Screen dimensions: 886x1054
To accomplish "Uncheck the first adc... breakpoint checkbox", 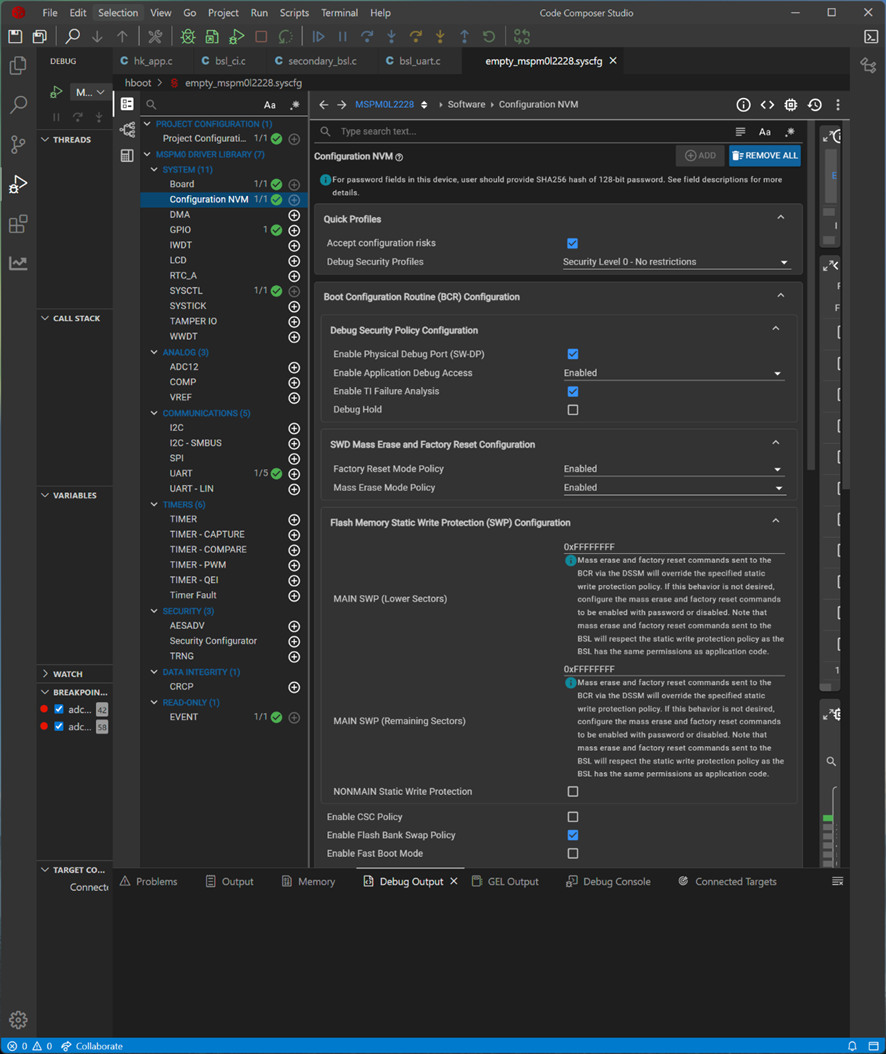I will point(59,709).
